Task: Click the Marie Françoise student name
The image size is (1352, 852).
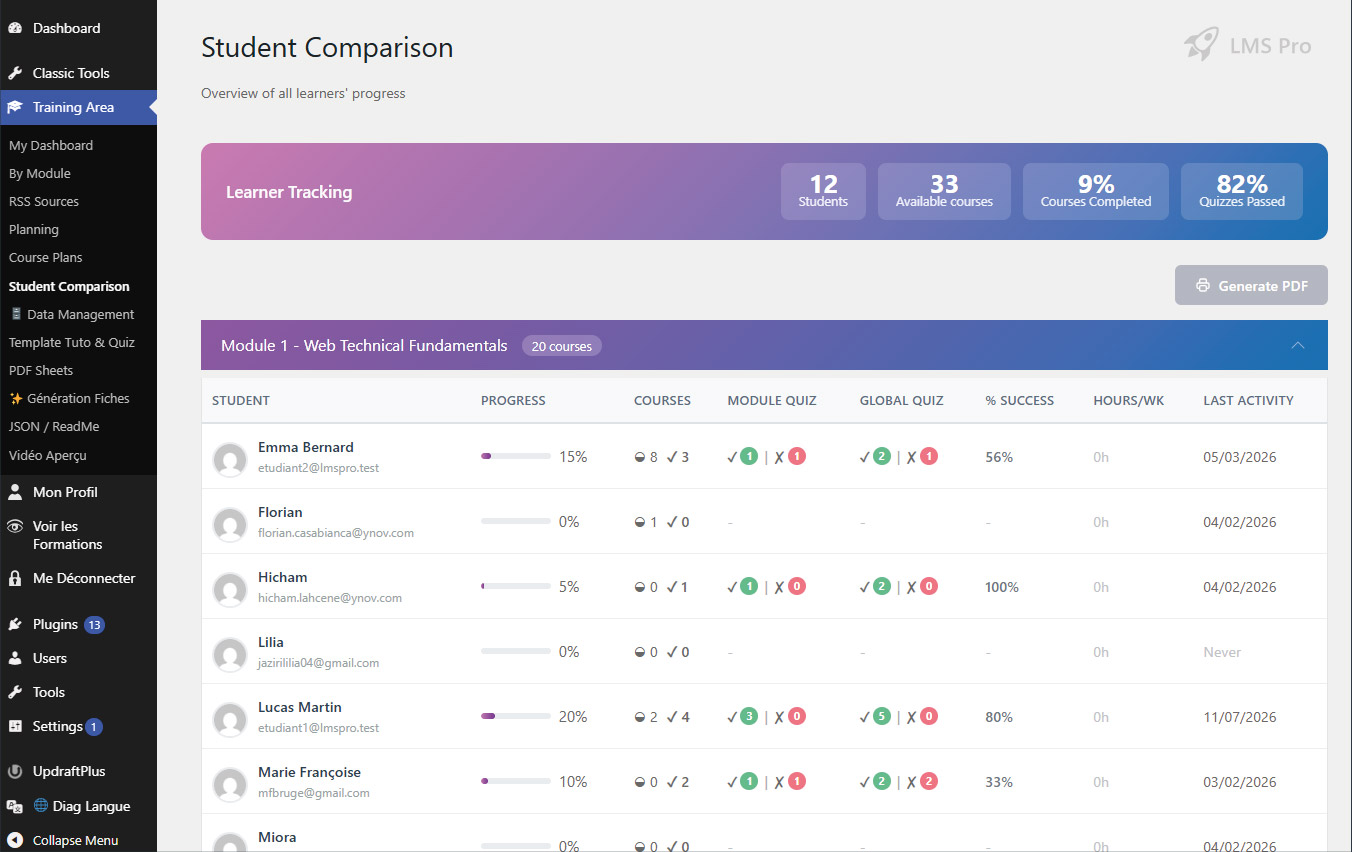Action: click(x=309, y=772)
